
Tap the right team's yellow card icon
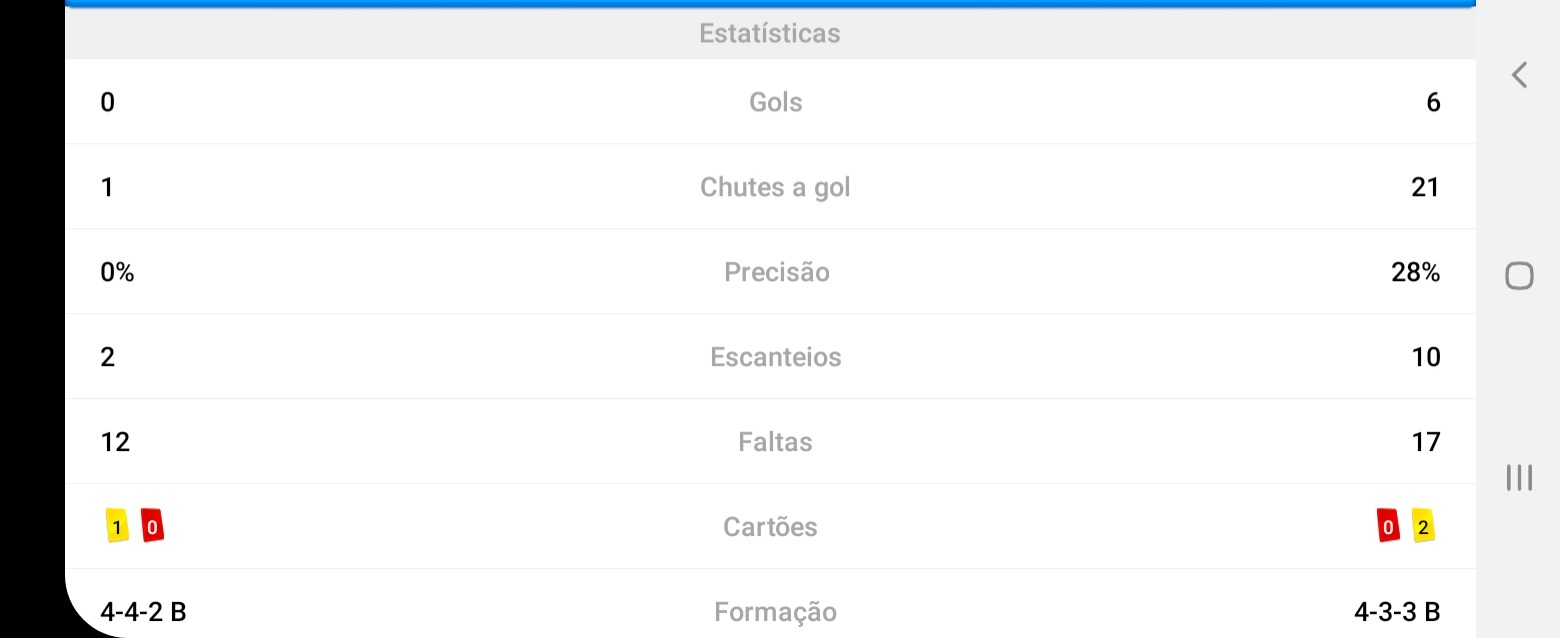pyautogui.click(x=1423, y=526)
